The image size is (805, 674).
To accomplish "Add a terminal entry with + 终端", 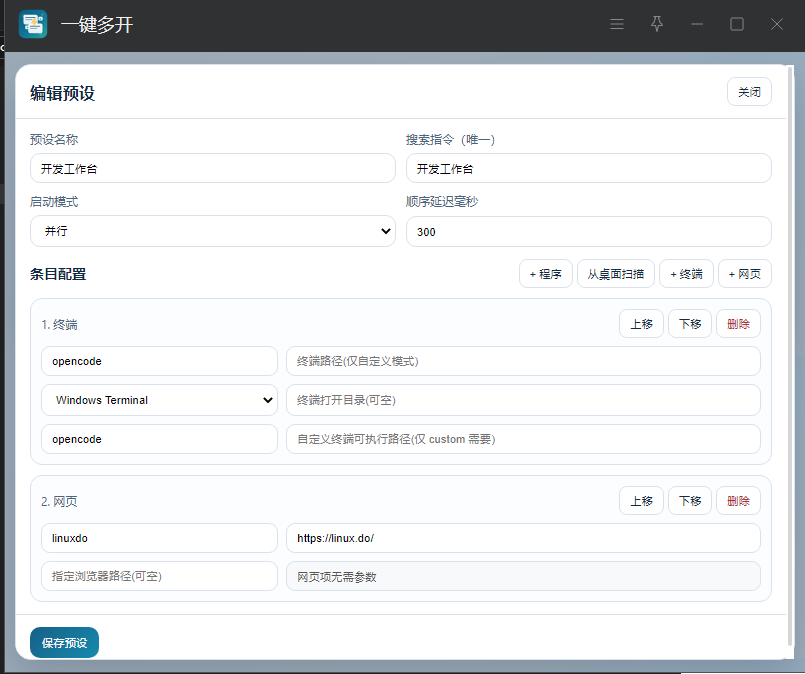I will [686, 274].
